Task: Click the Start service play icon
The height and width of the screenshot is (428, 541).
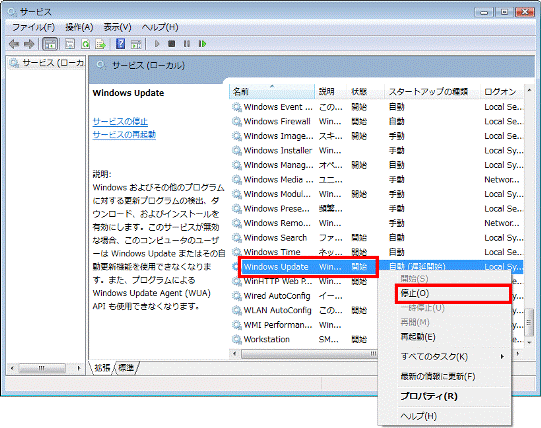Action: pos(157,44)
